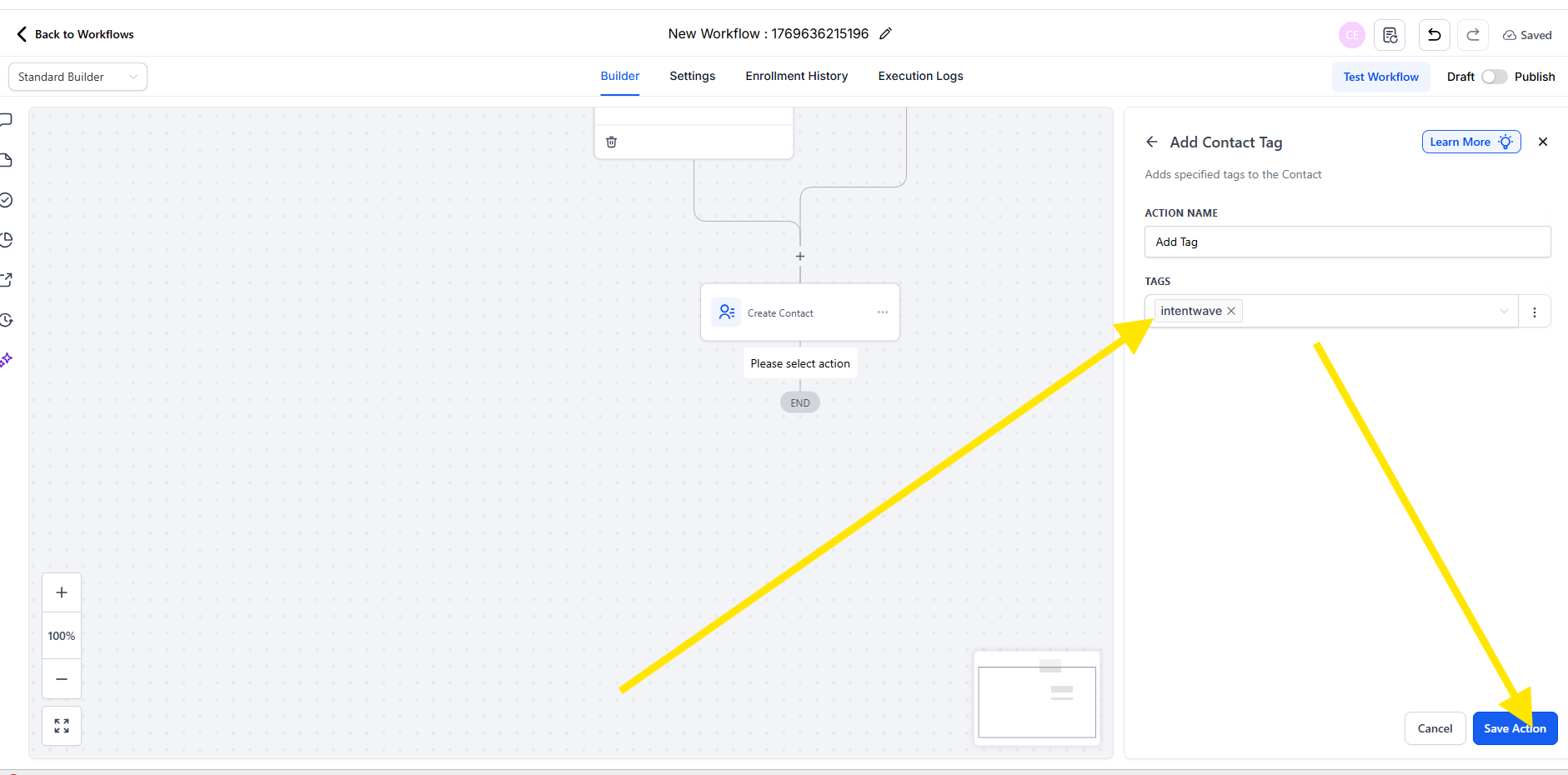Open the Enrollment History tab
Screen dimensions: 1568x775
pyautogui.click(x=796, y=76)
